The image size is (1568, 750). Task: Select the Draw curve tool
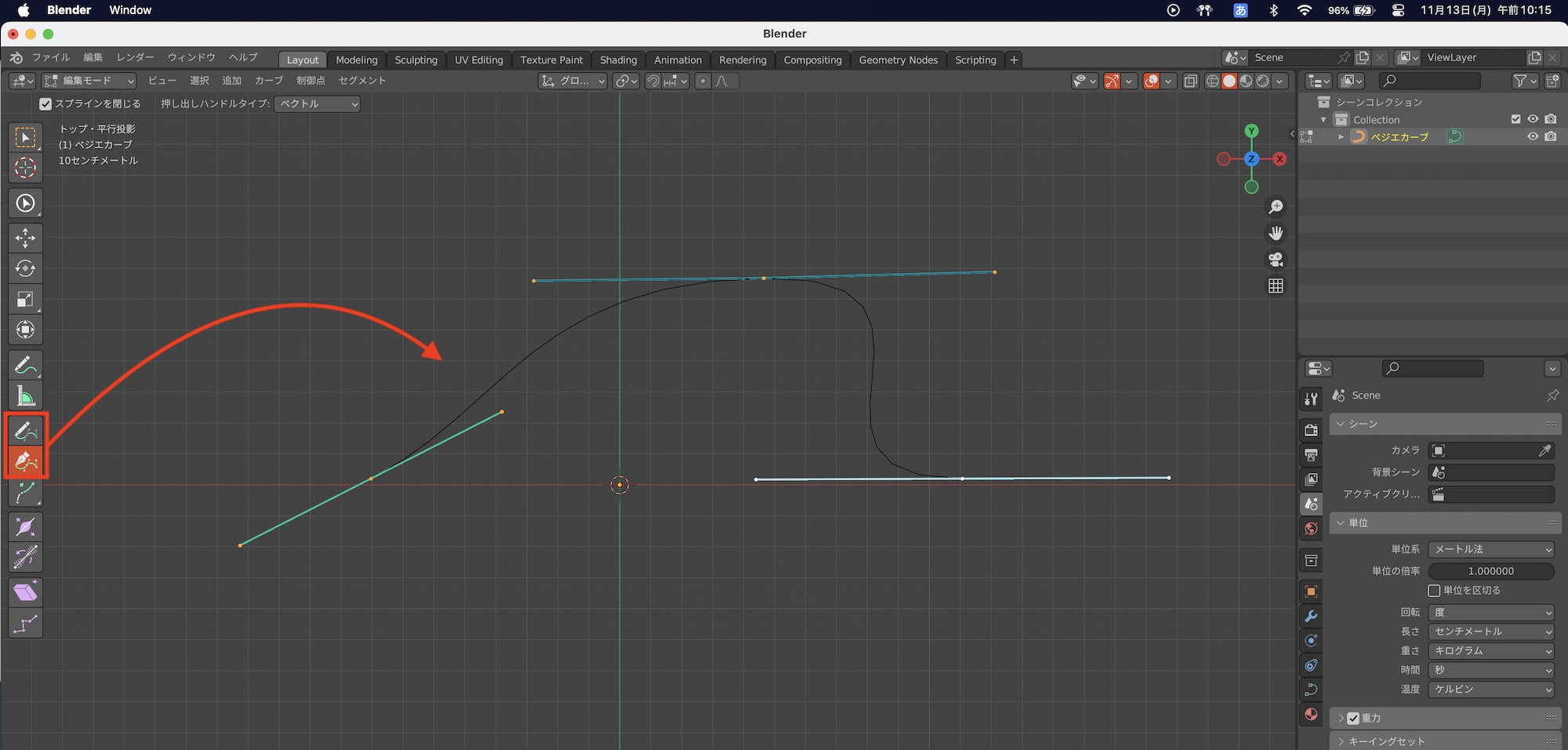point(26,430)
